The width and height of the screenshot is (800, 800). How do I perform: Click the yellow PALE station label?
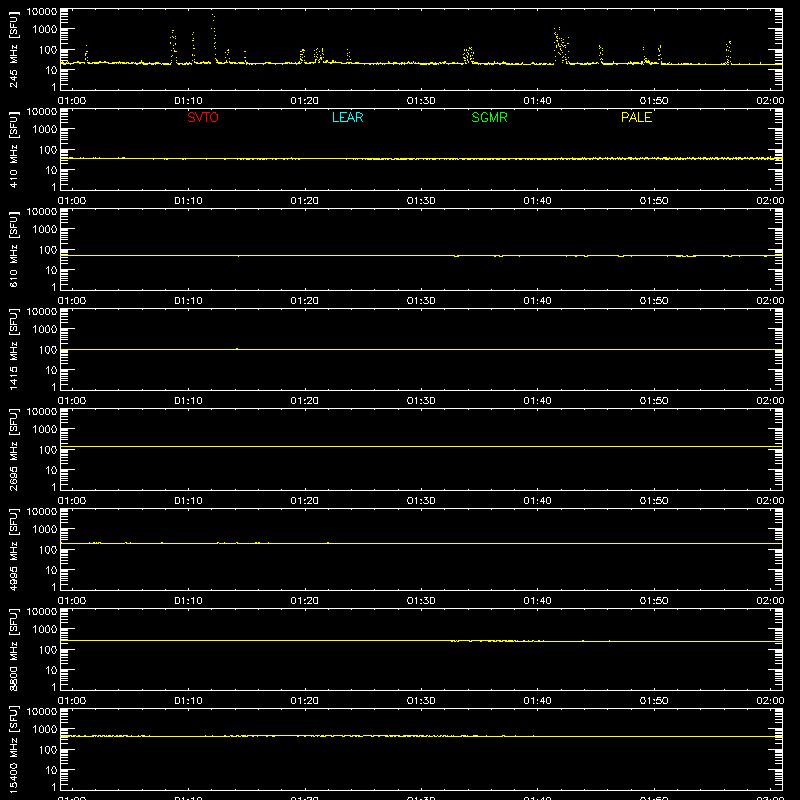[636, 117]
